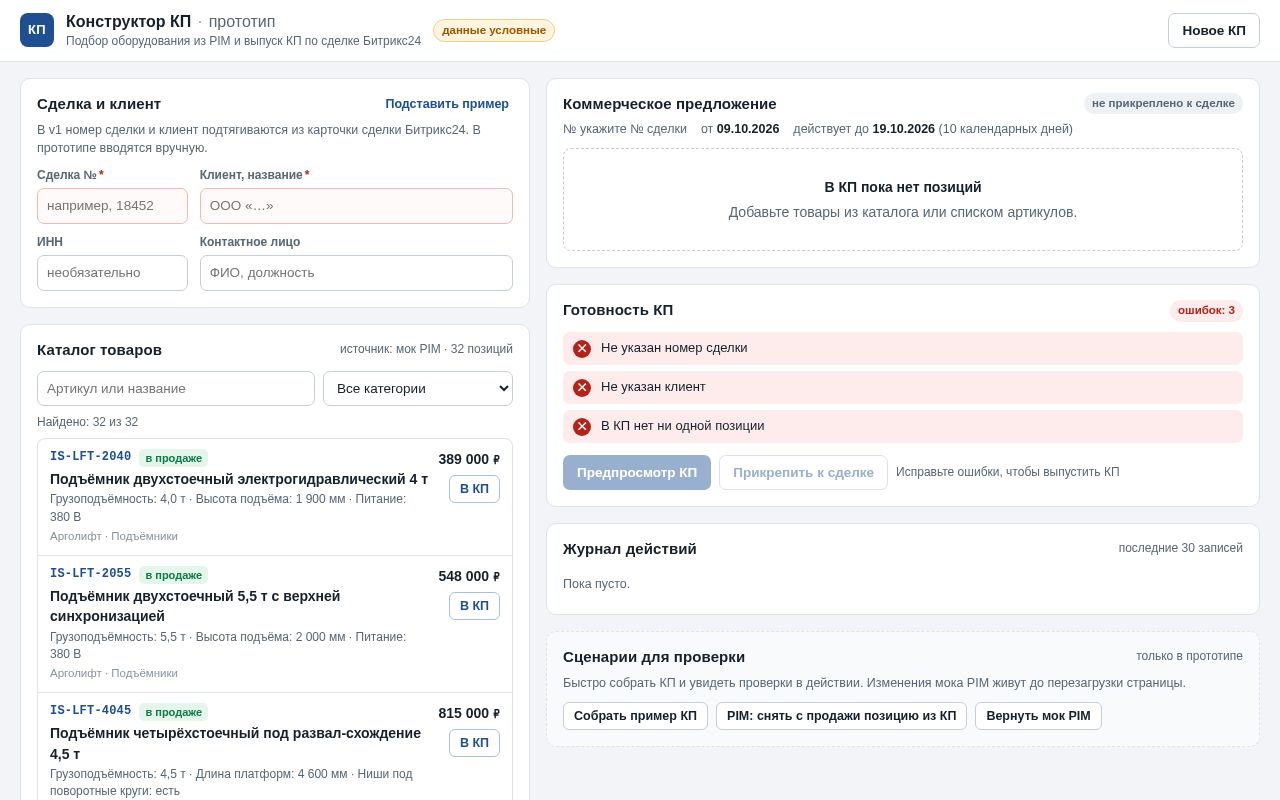Focus the 'Сделка №' input field
Image resolution: width=1280 pixels, height=800 pixels.
pyautogui.click(x=112, y=206)
